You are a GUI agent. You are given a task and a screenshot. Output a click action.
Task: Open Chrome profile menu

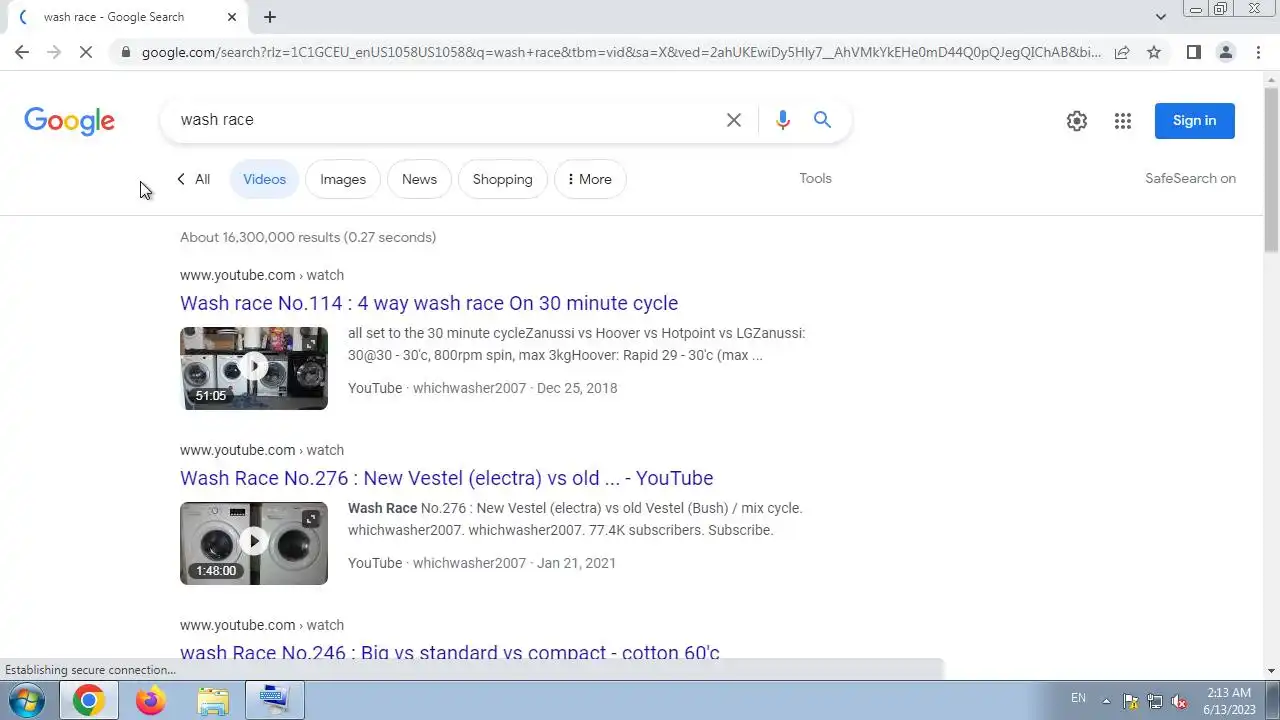click(1225, 52)
